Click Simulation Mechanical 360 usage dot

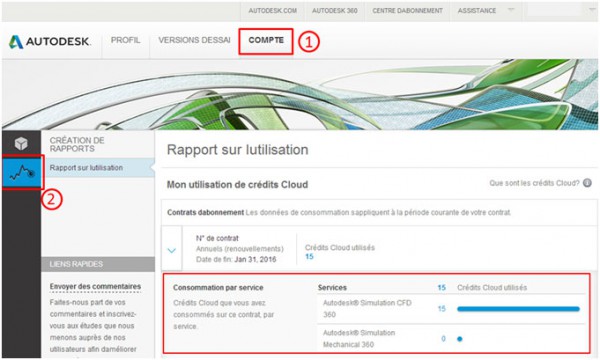460,339
